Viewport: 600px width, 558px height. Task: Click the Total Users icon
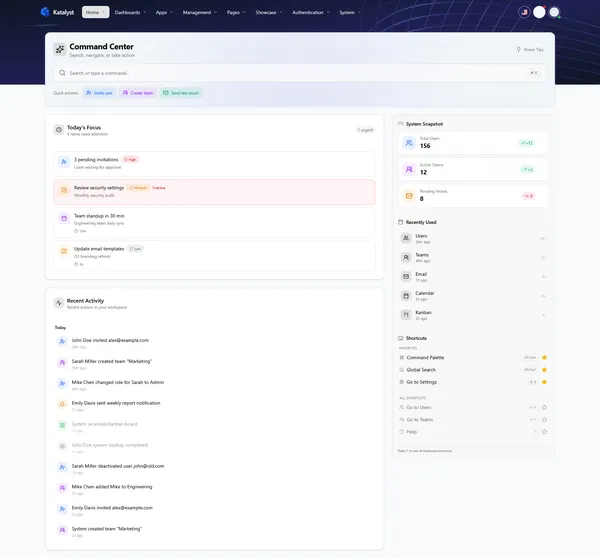[x=409, y=143]
